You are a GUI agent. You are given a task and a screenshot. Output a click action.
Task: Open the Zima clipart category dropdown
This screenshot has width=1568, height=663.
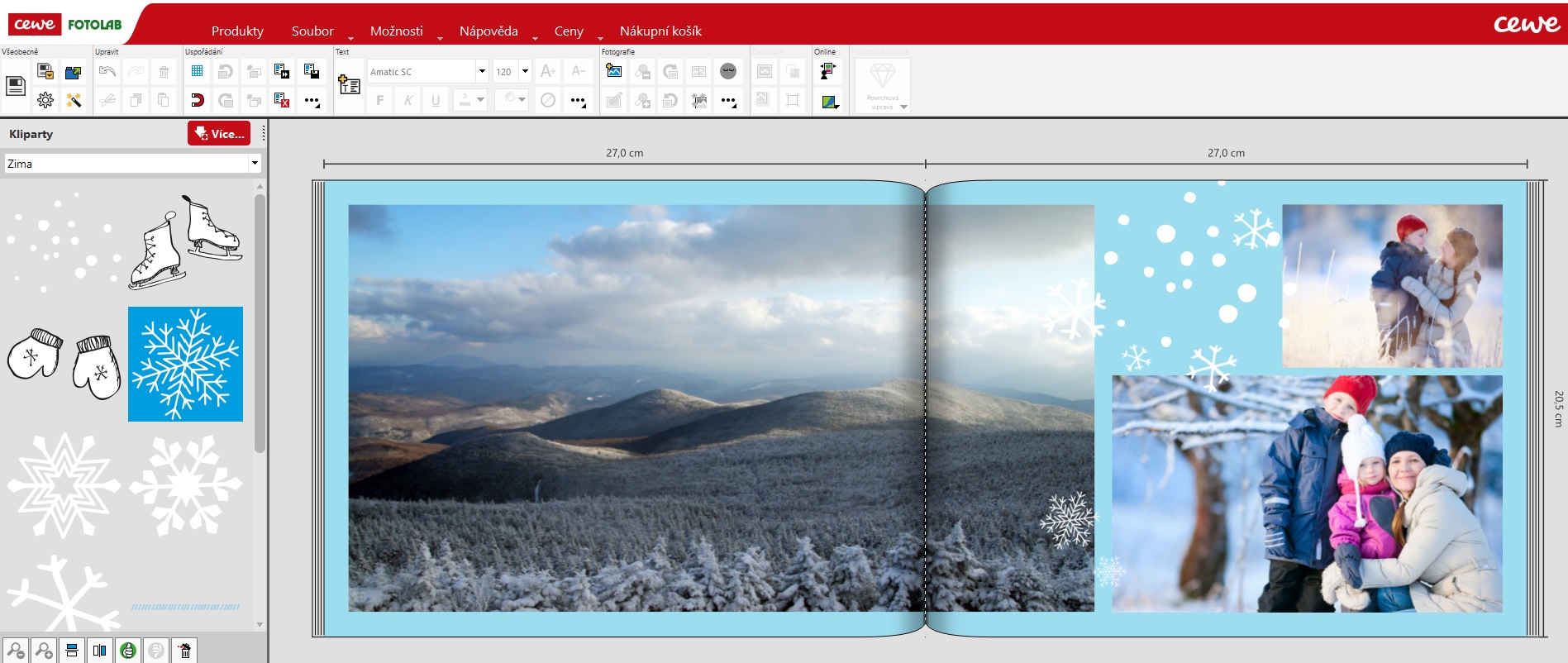[x=255, y=164]
